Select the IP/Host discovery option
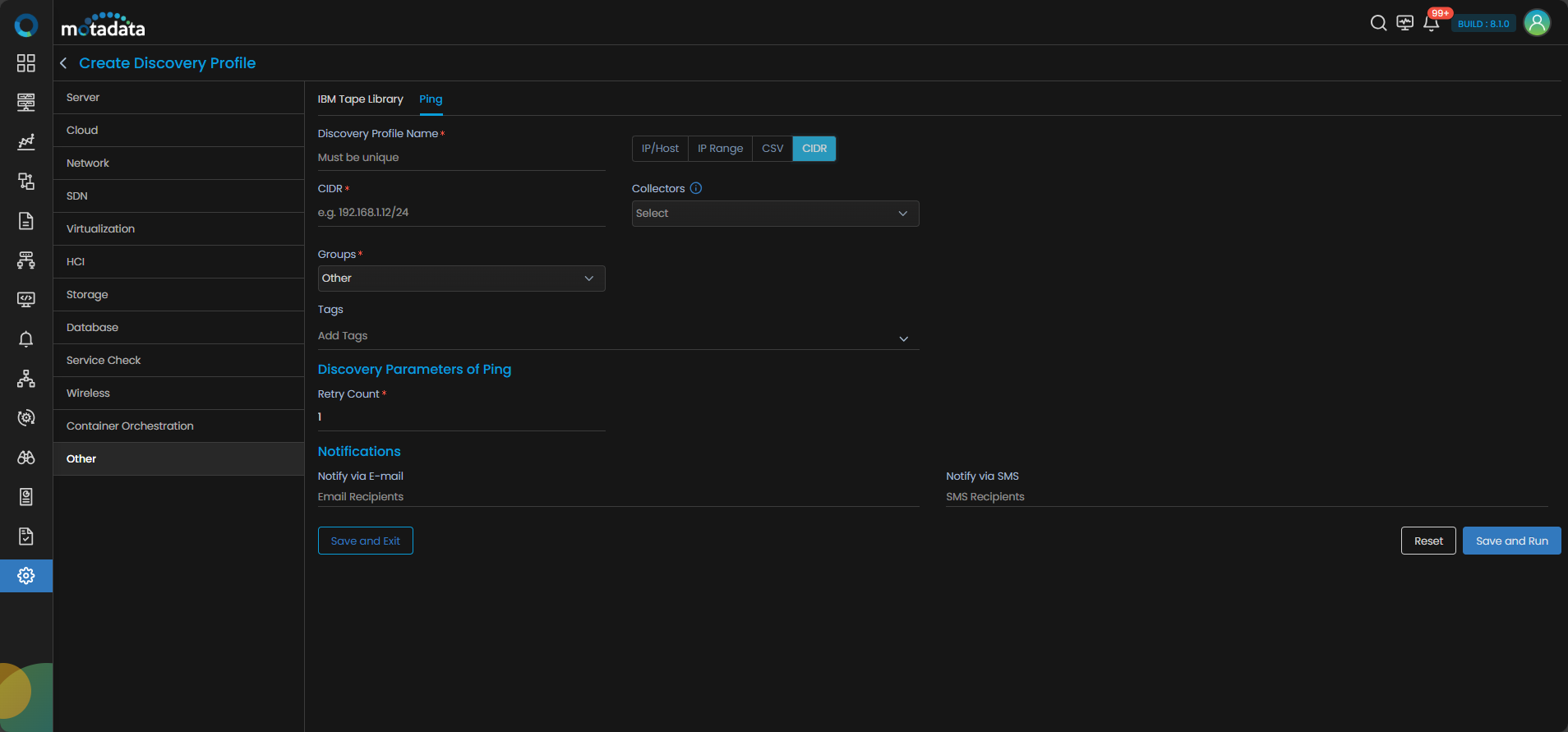Screen dimensions: 1568x732 pos(660,149)
